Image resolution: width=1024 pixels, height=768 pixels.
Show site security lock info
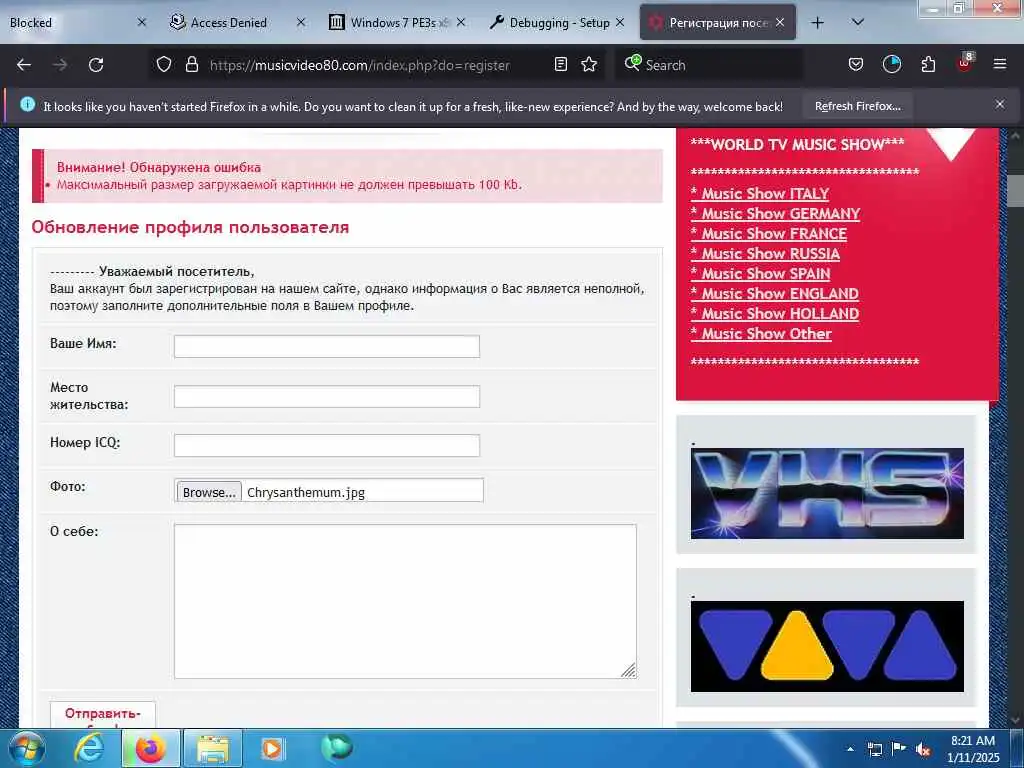click(191, 65)
